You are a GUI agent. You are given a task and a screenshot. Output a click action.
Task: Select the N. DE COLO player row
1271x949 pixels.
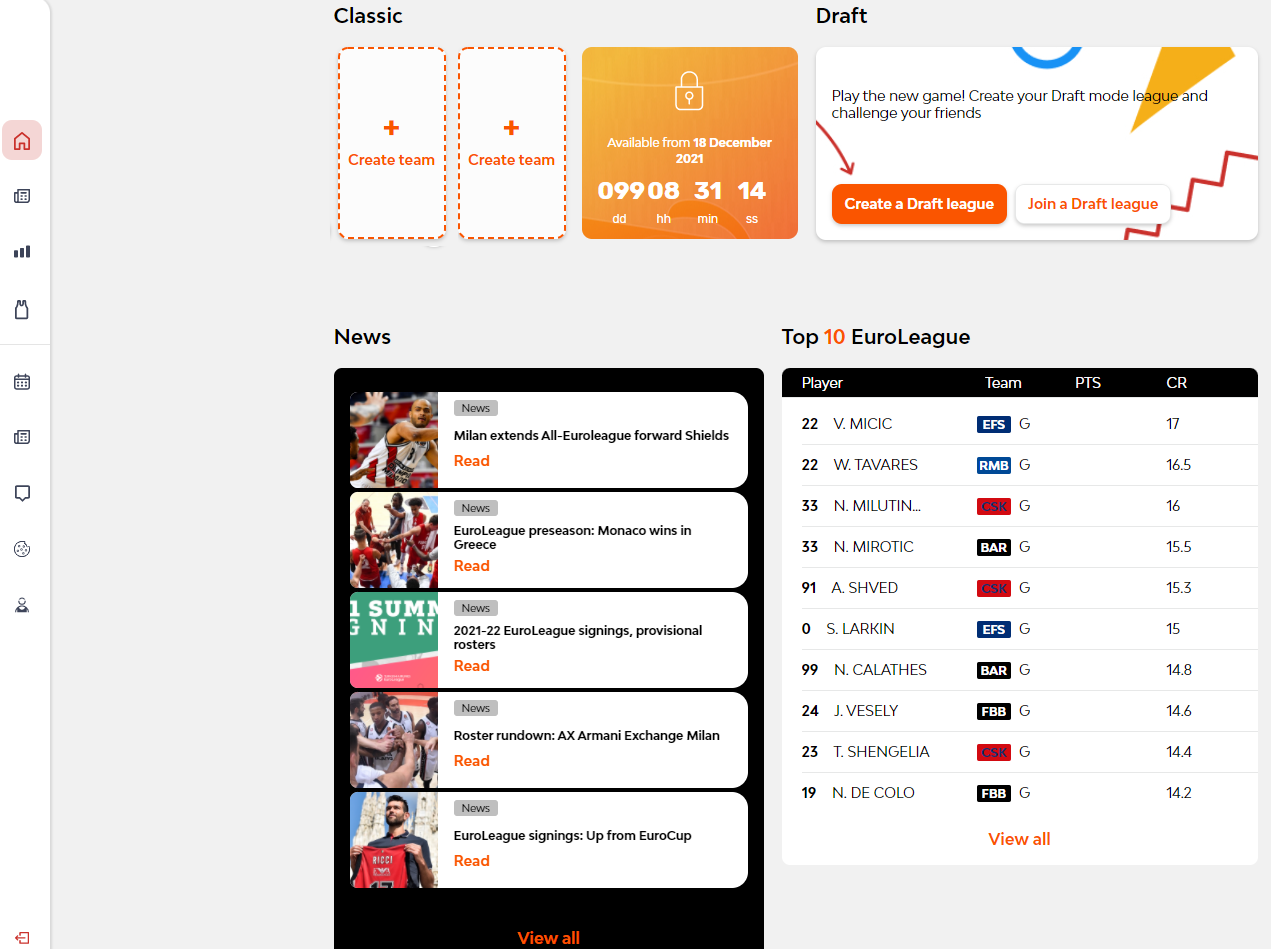[873, 793]
